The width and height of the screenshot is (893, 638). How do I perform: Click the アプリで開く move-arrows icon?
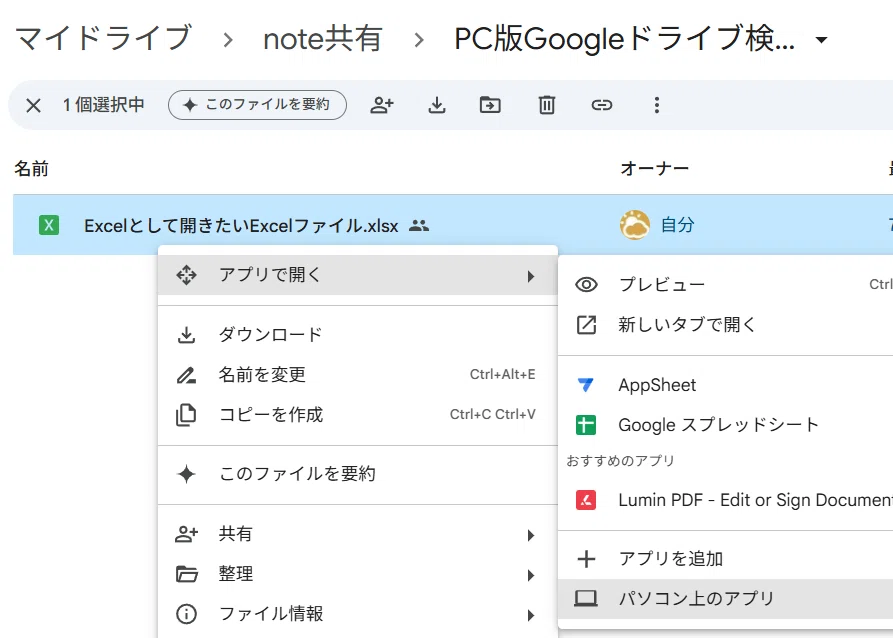pyautogui.click(x=186, y=275)
